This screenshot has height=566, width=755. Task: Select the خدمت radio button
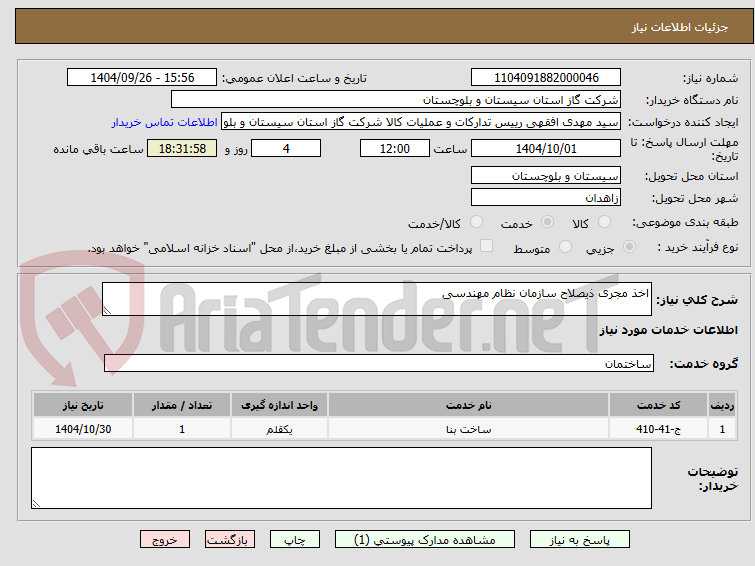point(547,222)
